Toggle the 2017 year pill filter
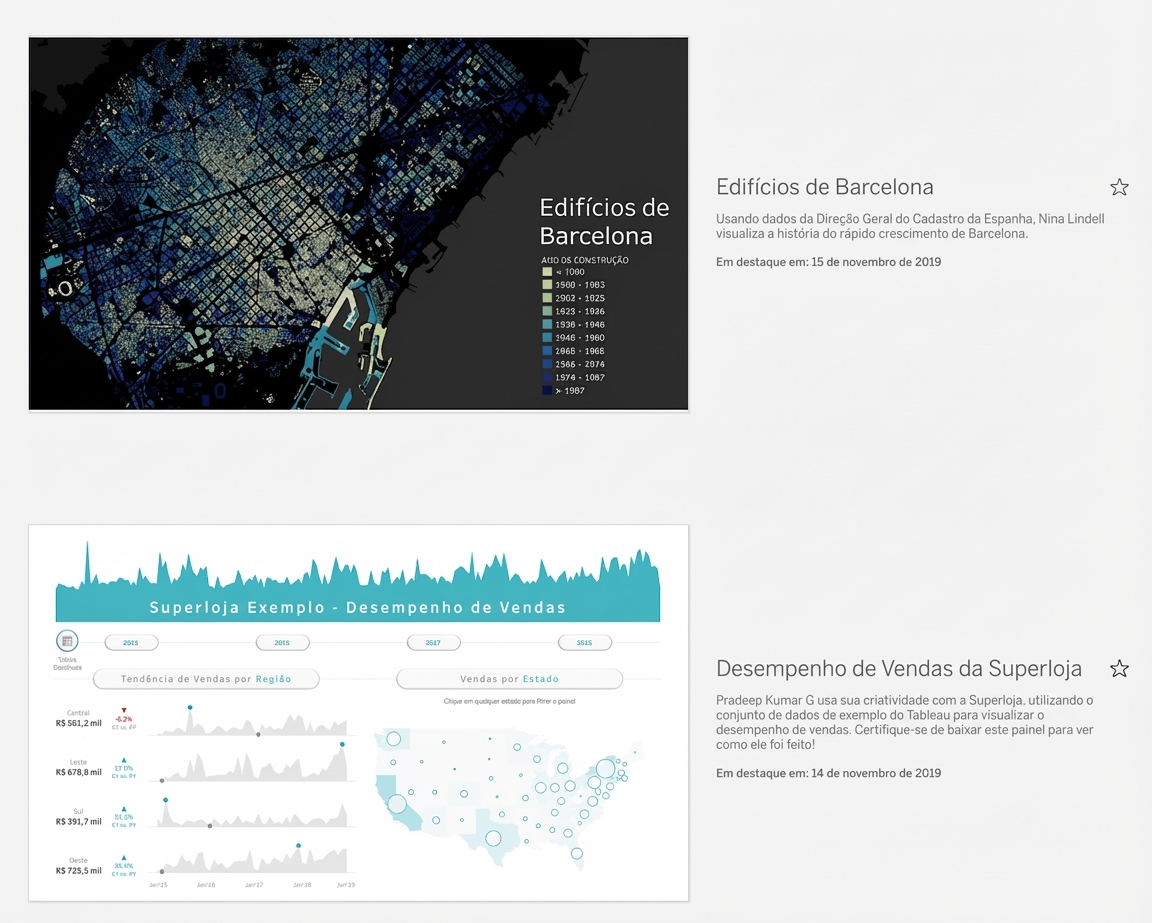This screenshot has width=1152, height=923. [433, 642]
